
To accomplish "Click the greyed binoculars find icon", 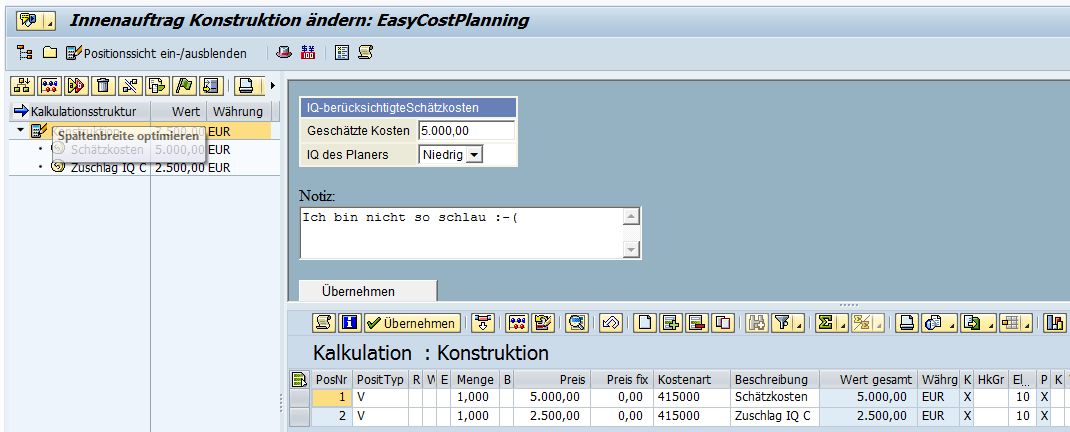I will point(756,323).
